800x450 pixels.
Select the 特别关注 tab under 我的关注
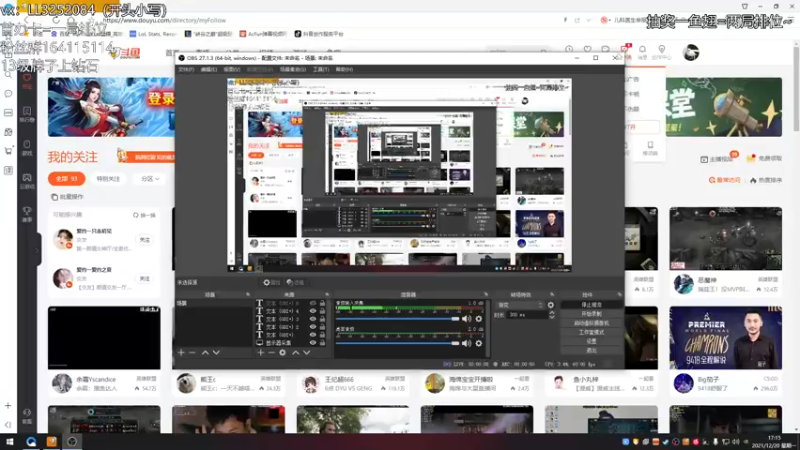108,179
